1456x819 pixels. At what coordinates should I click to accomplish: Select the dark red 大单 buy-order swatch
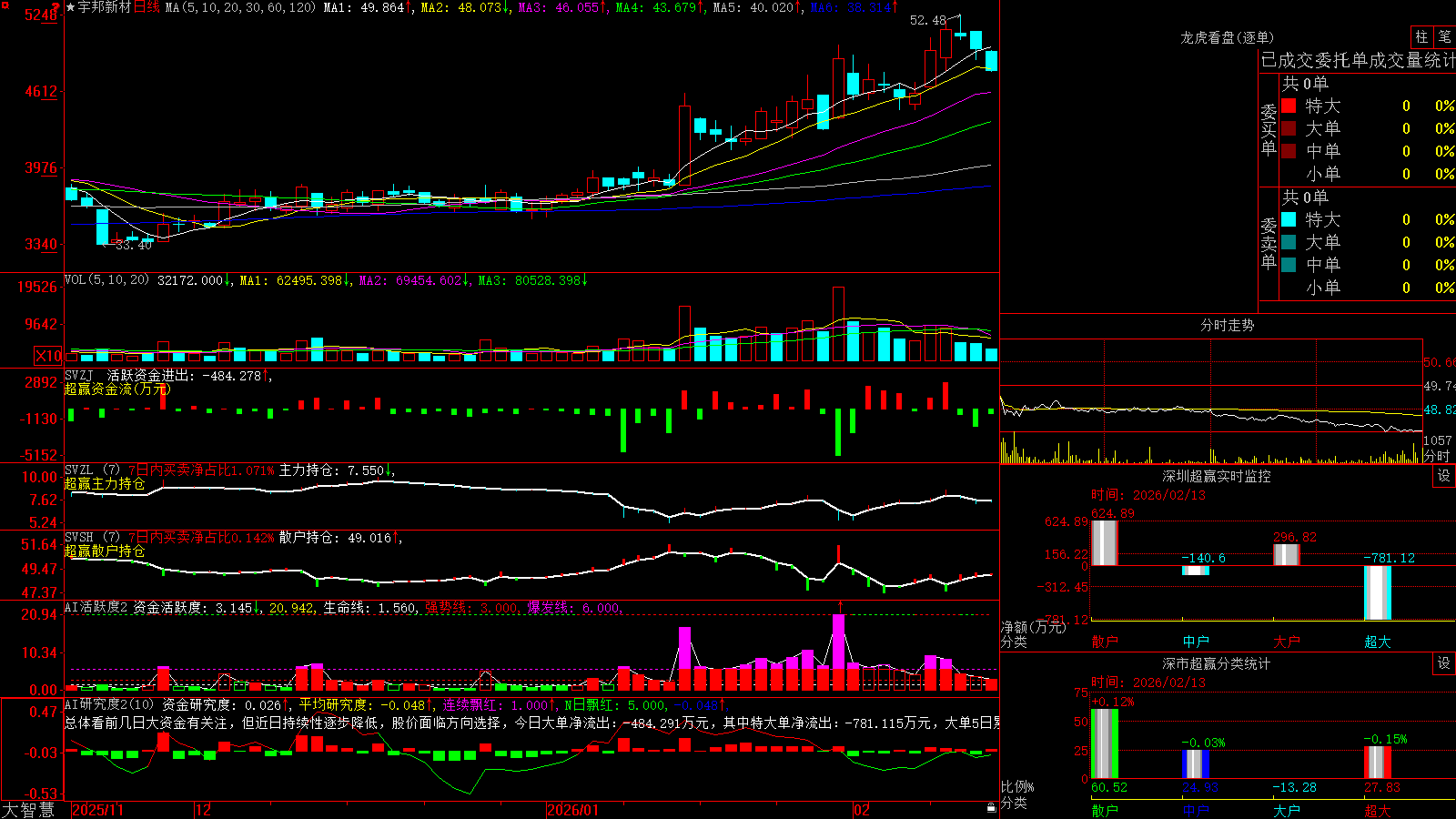1289,128
